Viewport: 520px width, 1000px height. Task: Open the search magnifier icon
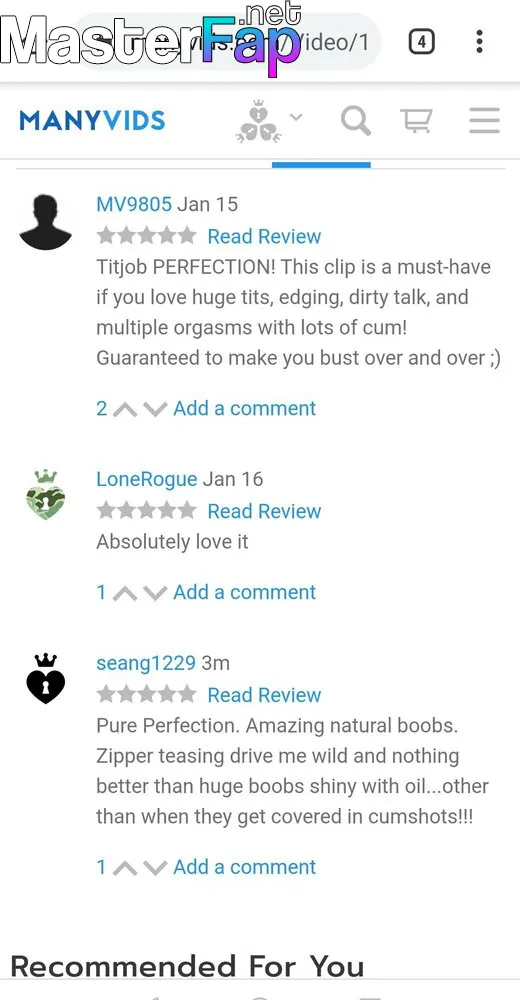point(355,121)
